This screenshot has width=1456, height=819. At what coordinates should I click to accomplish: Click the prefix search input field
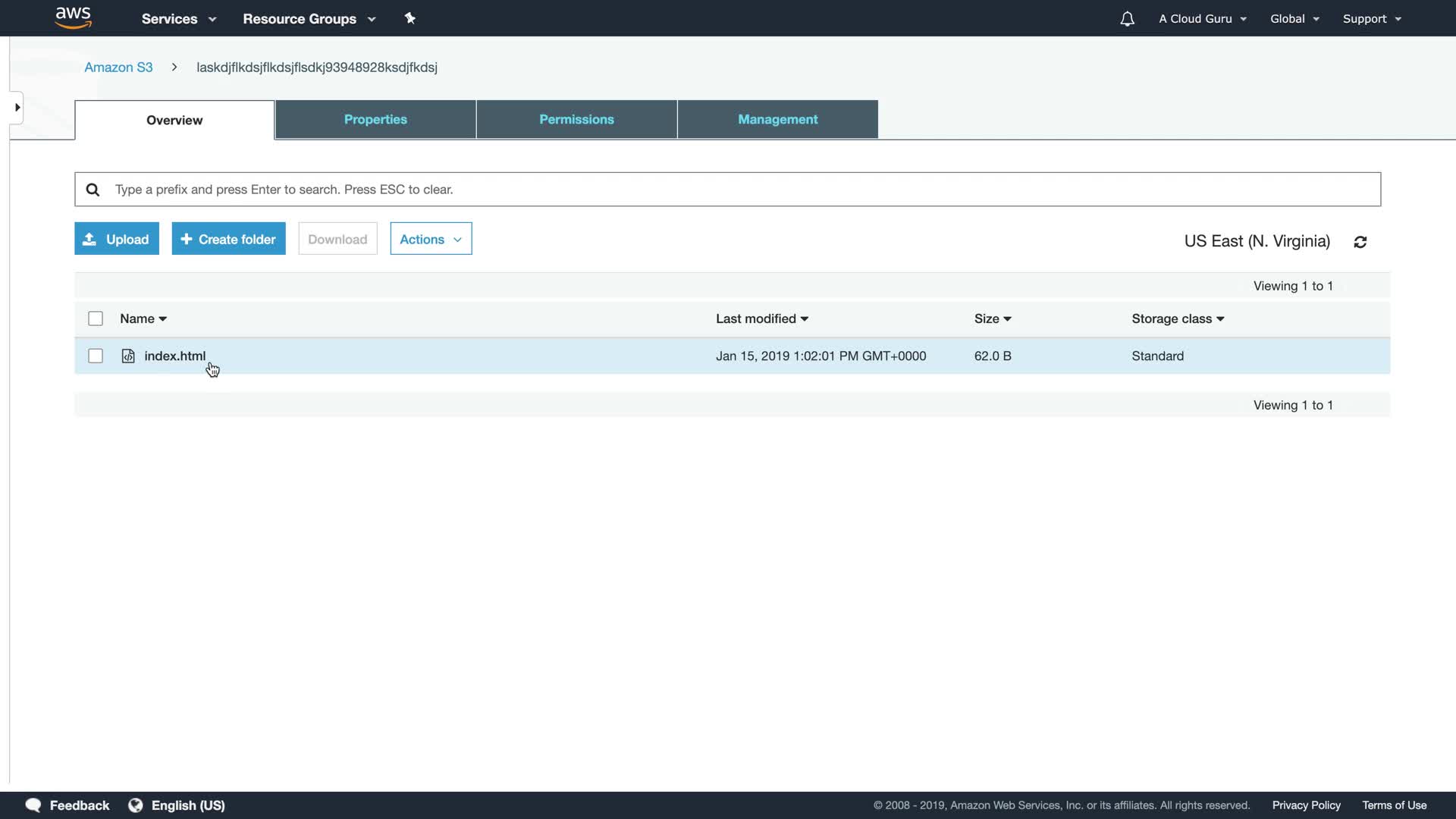[x=728, y=190]
